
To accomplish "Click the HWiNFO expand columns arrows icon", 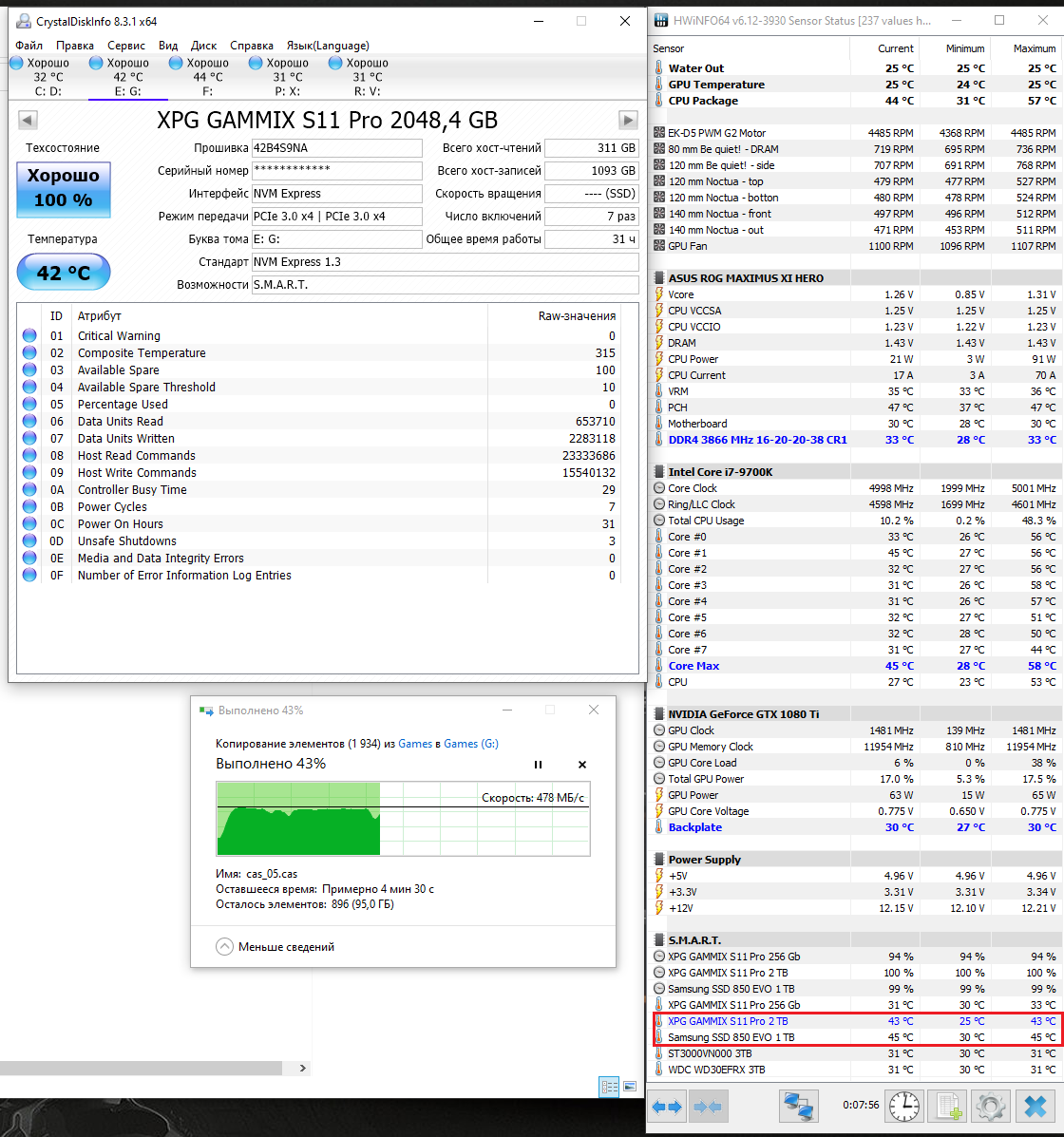I will 667,1107.
